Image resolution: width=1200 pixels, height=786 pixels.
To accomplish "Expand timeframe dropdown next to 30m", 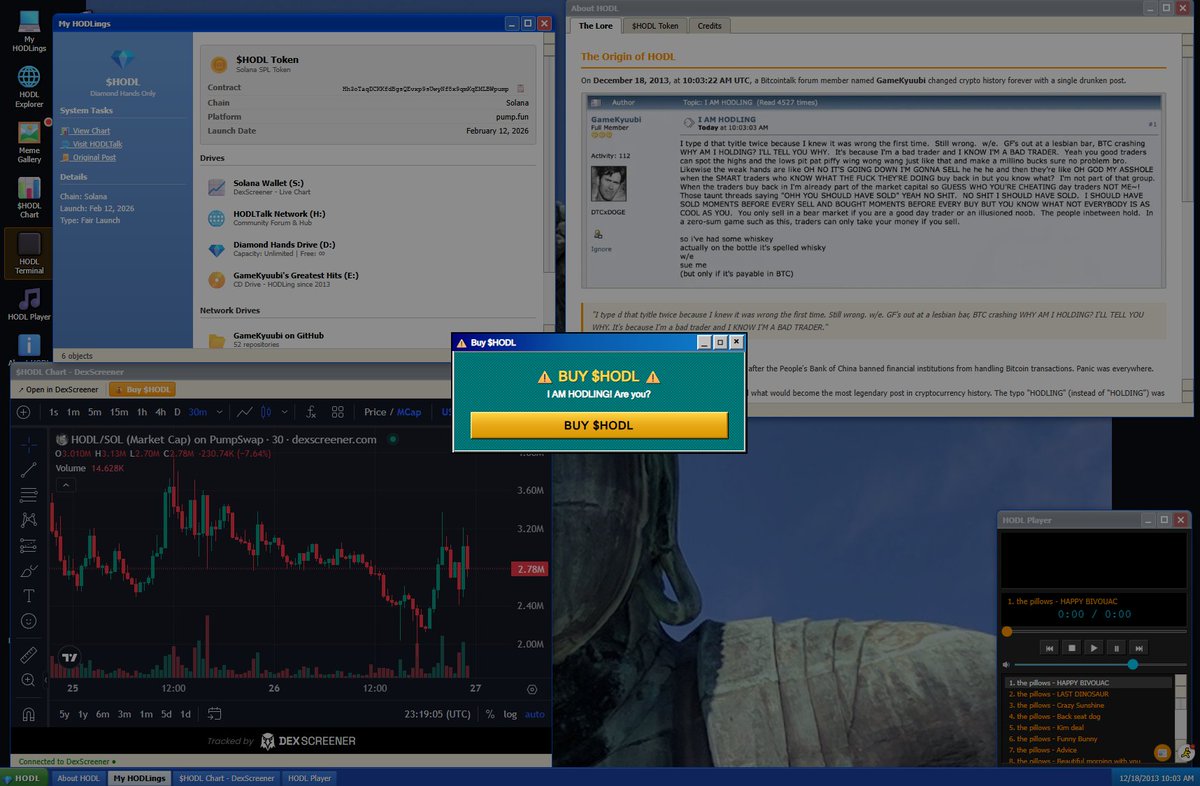I will tap(220, 412).
